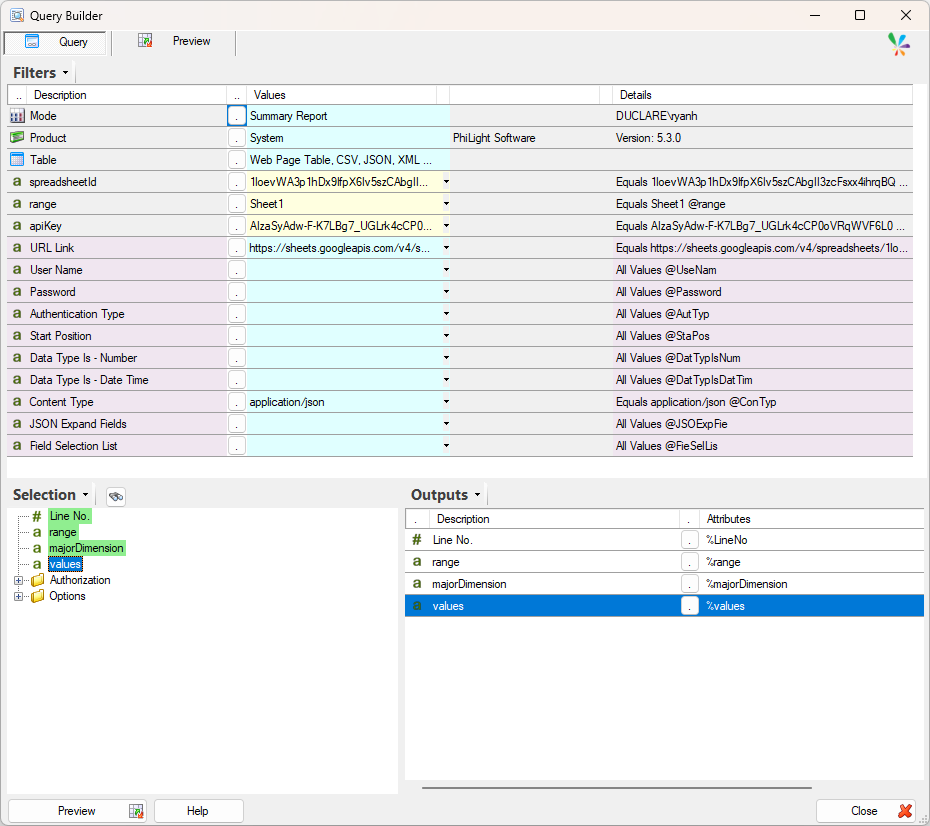Select the majorDimension output row
This screenshot has height=826, width=930.
pyautogui.click(x=664, y=583)
